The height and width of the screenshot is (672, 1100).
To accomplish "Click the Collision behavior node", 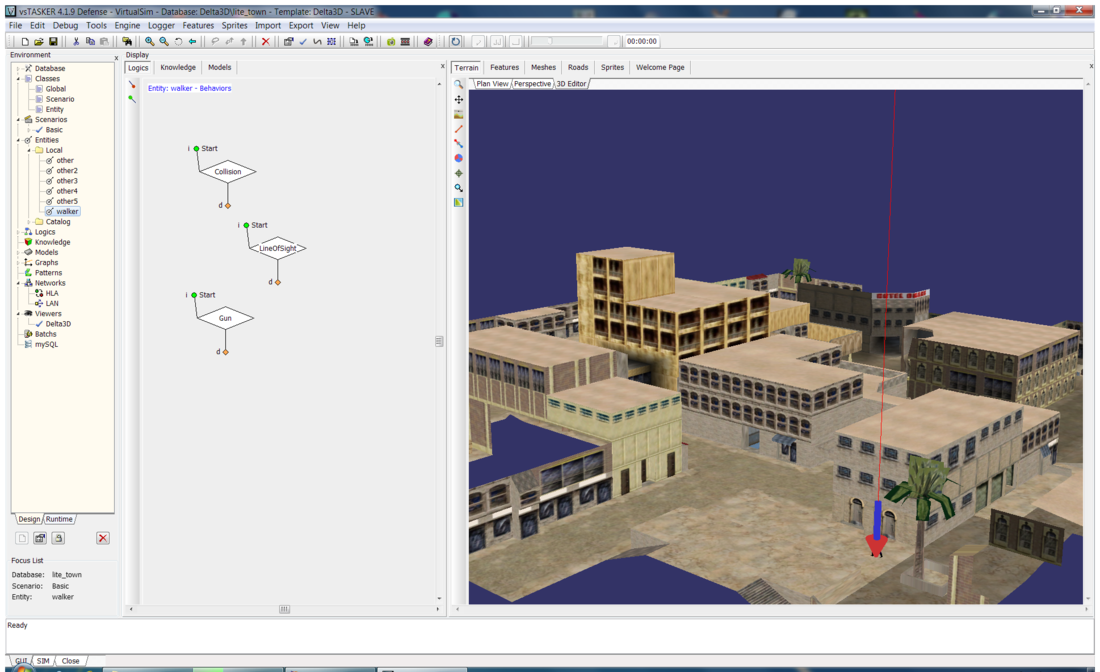I will (x=228, y=172).
